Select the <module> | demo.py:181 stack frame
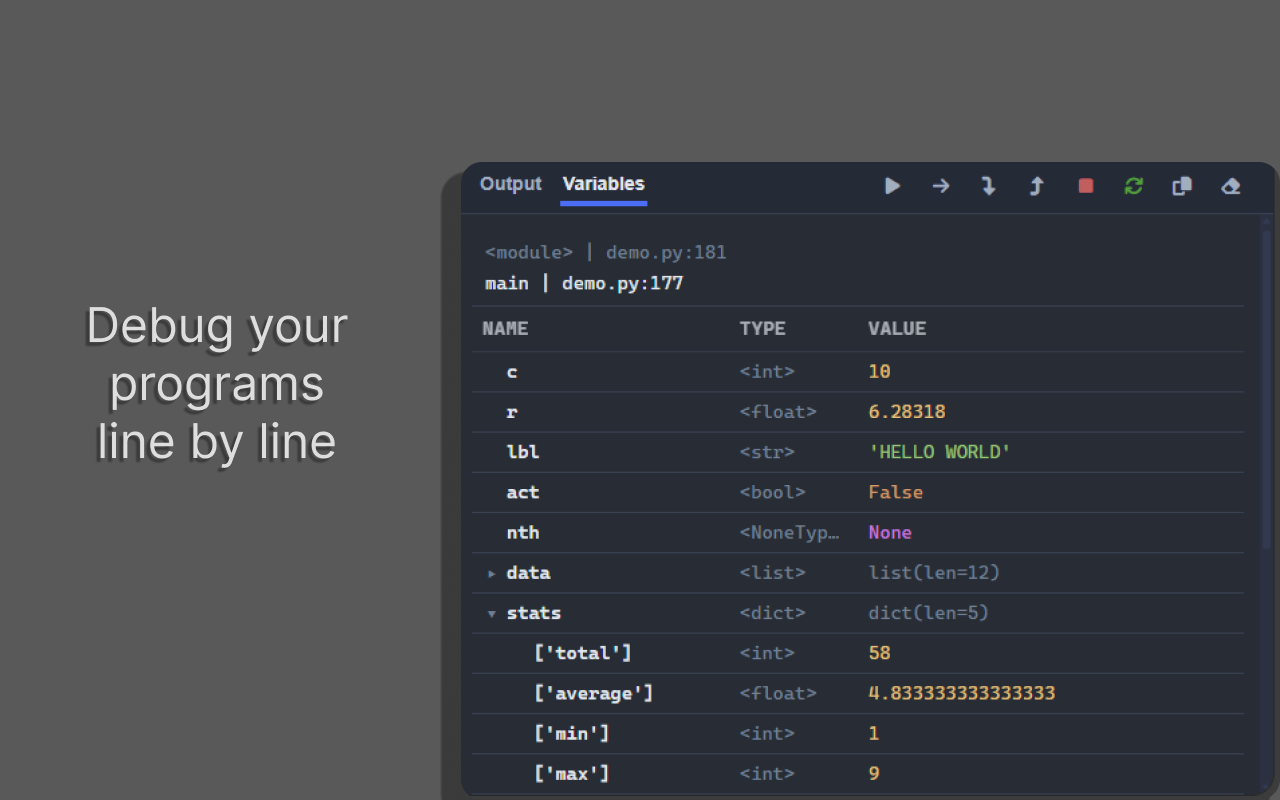This screenshot has width=1280, height=800. [606, 252]
